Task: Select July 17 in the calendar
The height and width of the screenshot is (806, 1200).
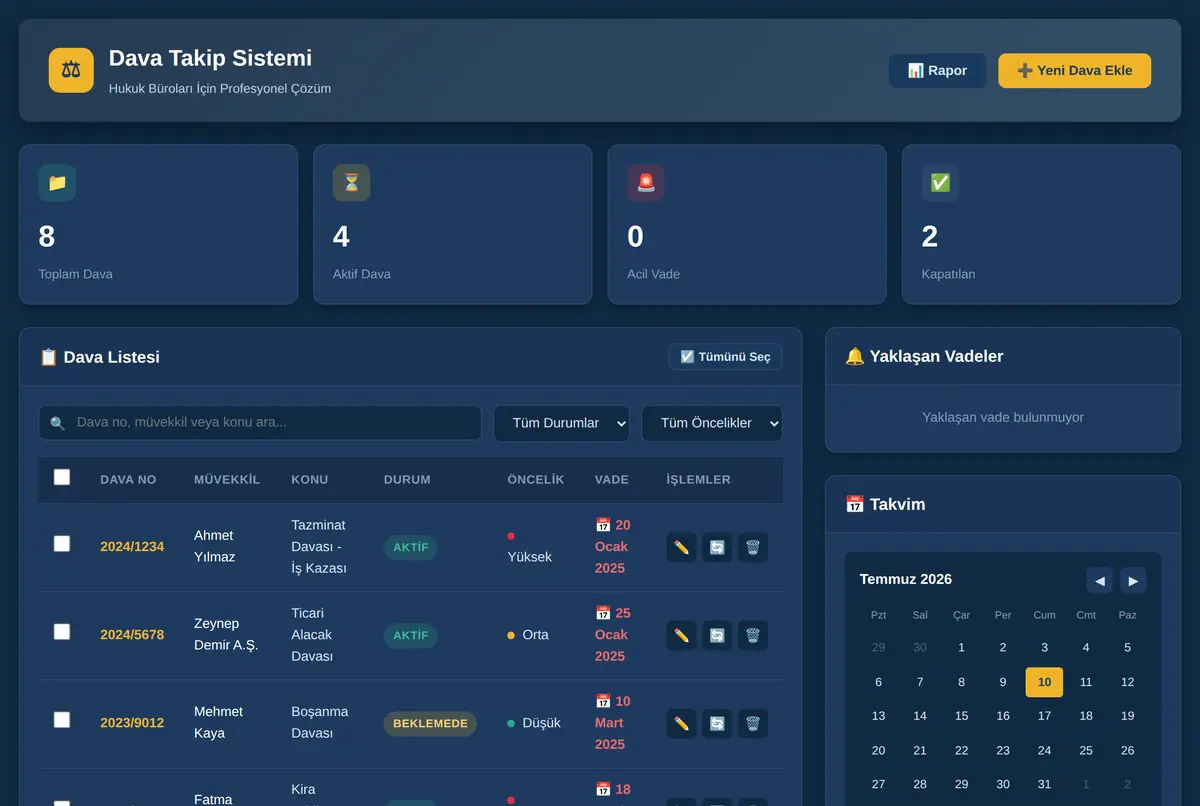Action: [1044, 716]
